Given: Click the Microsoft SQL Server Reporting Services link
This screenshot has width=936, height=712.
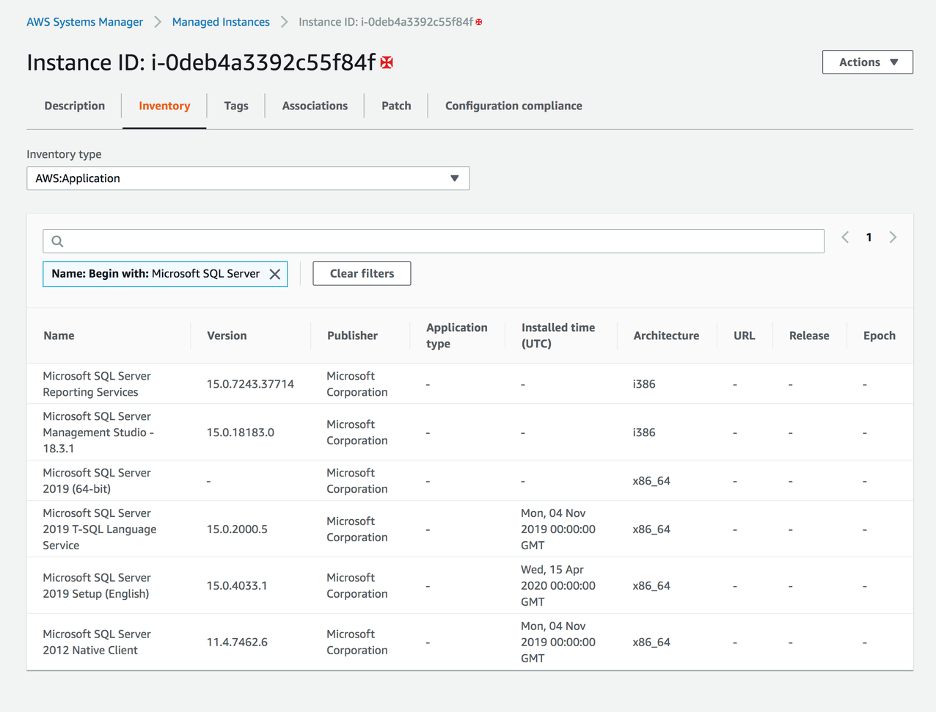Looking at the screenshot, I should point(95,383).
